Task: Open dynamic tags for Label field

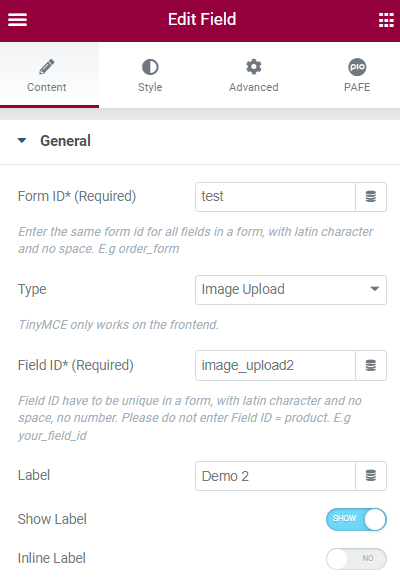Action: (x=371, y=476)
